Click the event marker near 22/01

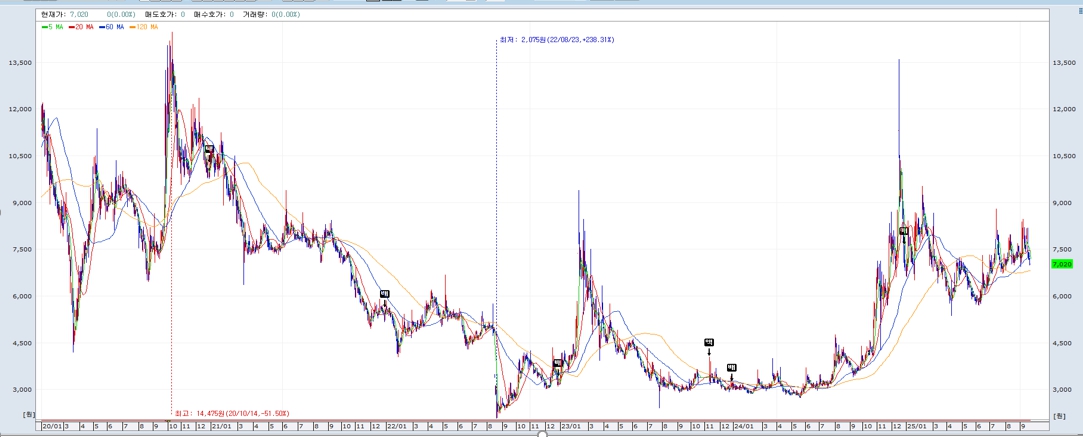tap(384, 294)
